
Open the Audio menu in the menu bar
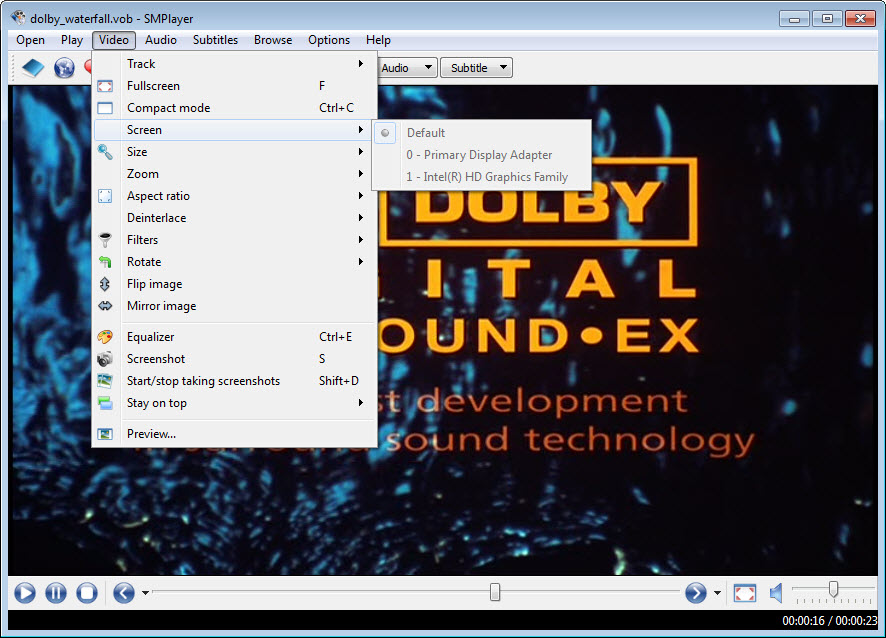pyautogui.click(x=160, y=40)
